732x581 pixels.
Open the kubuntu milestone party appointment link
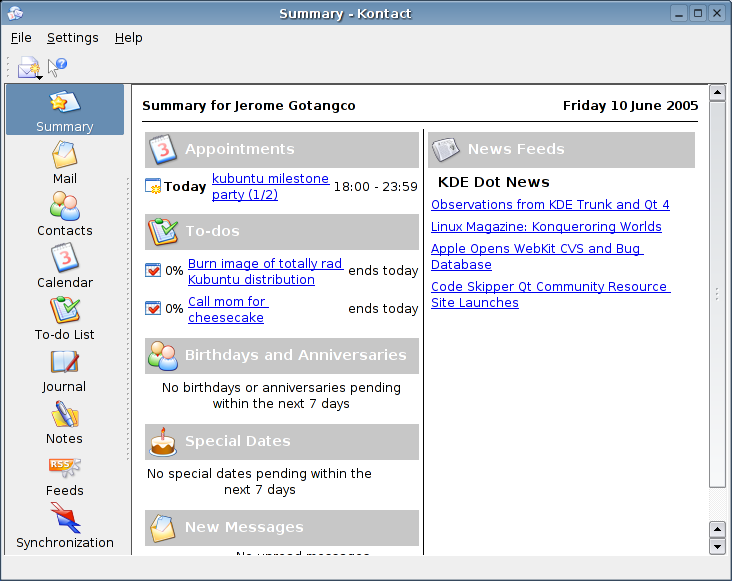pos(270,186)
